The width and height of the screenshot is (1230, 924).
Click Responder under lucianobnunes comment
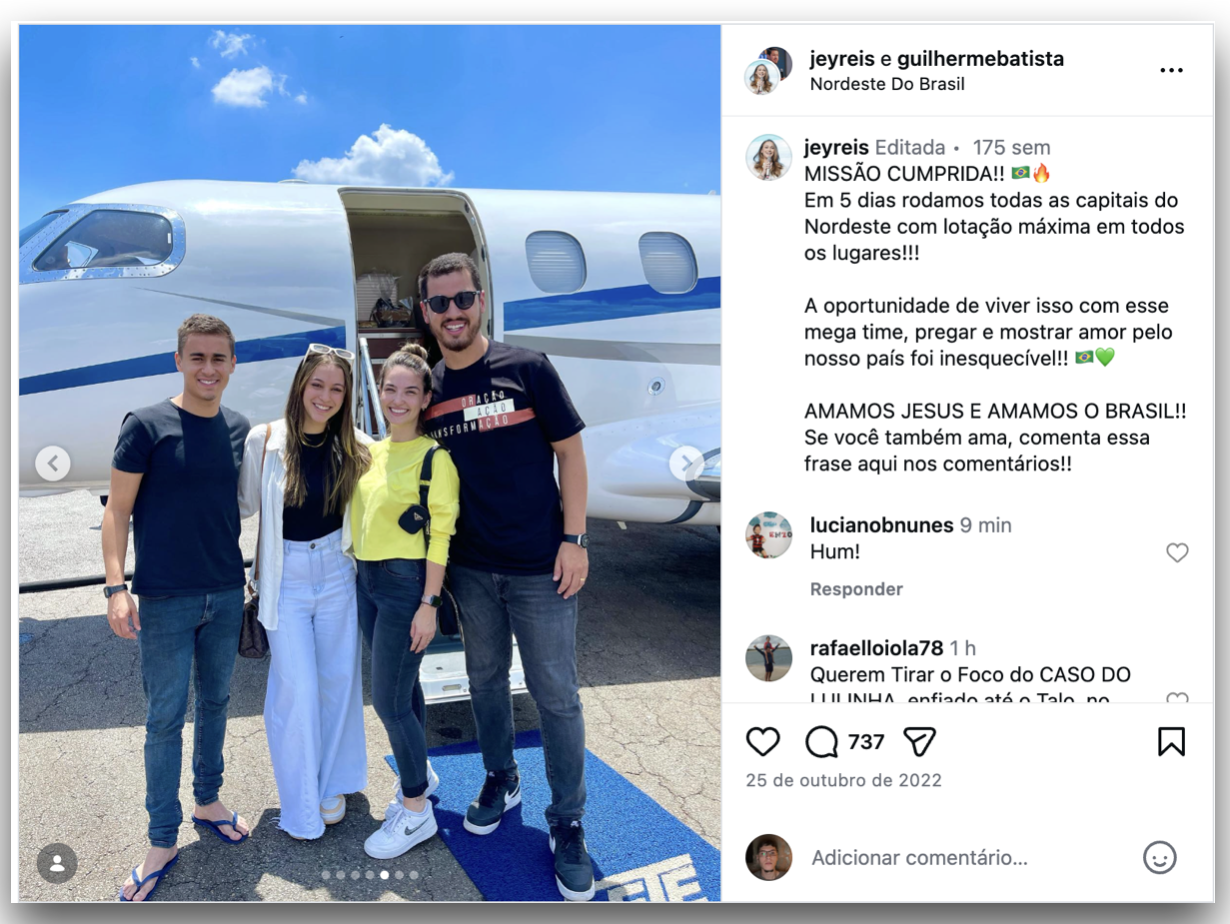(x=856, y=589)
